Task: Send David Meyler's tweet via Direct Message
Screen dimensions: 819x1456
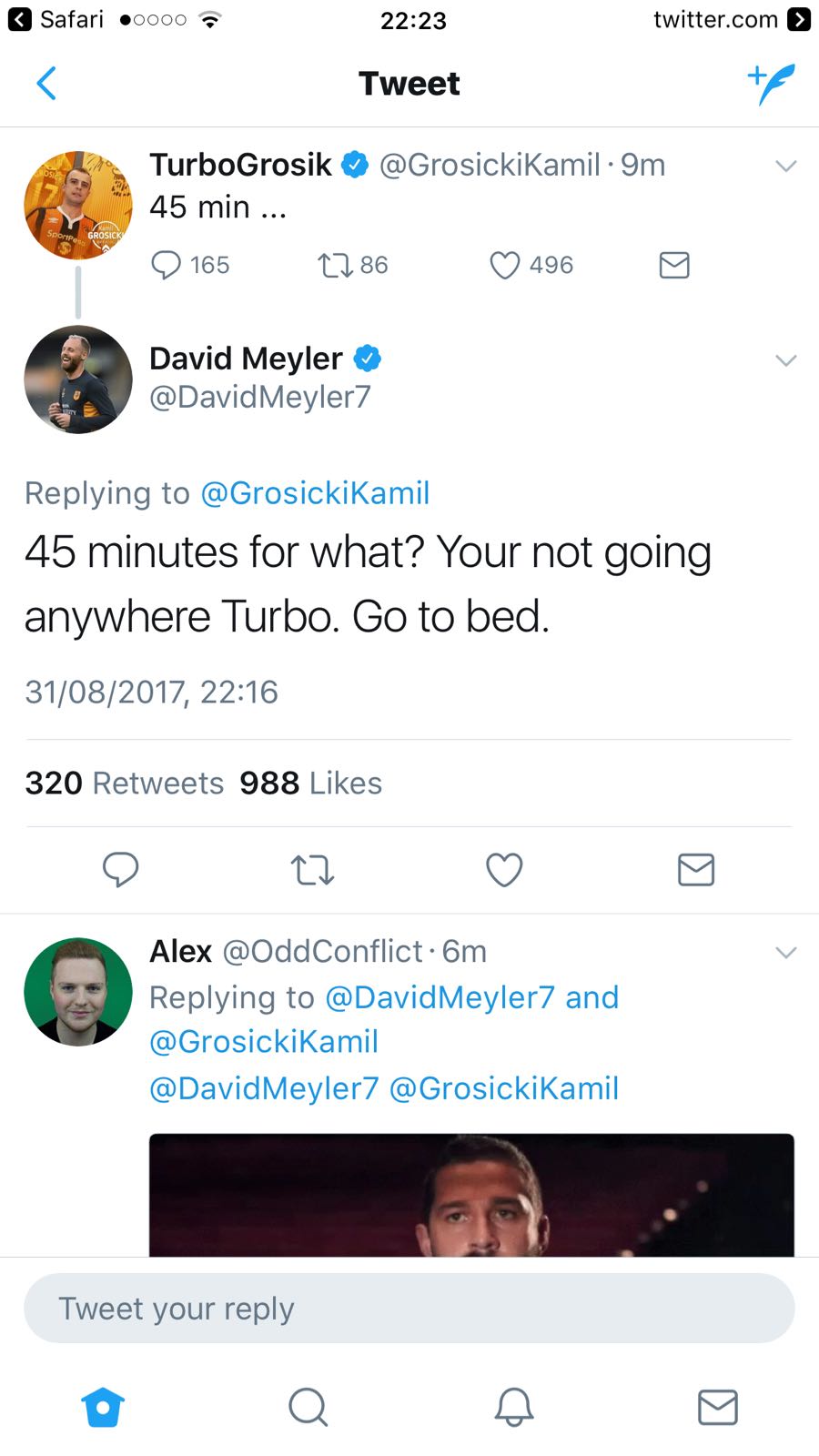Action: [696, 870]
